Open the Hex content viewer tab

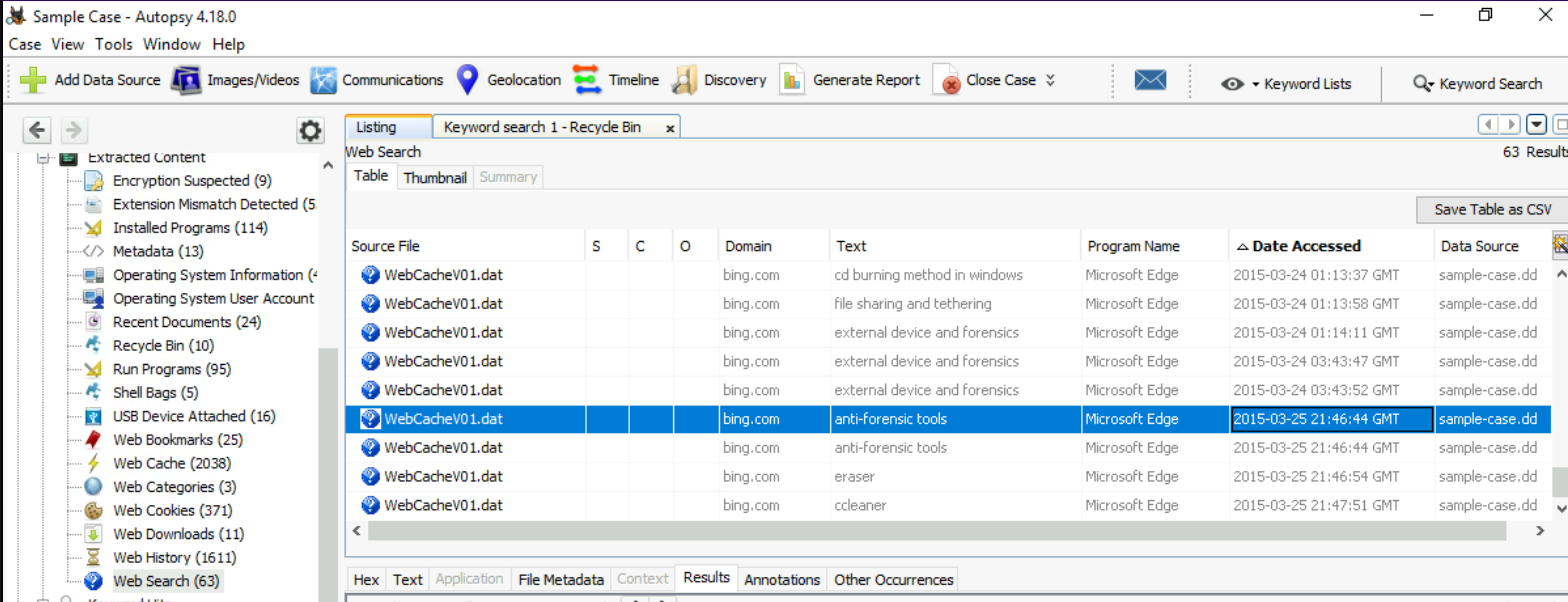point(366,579)
